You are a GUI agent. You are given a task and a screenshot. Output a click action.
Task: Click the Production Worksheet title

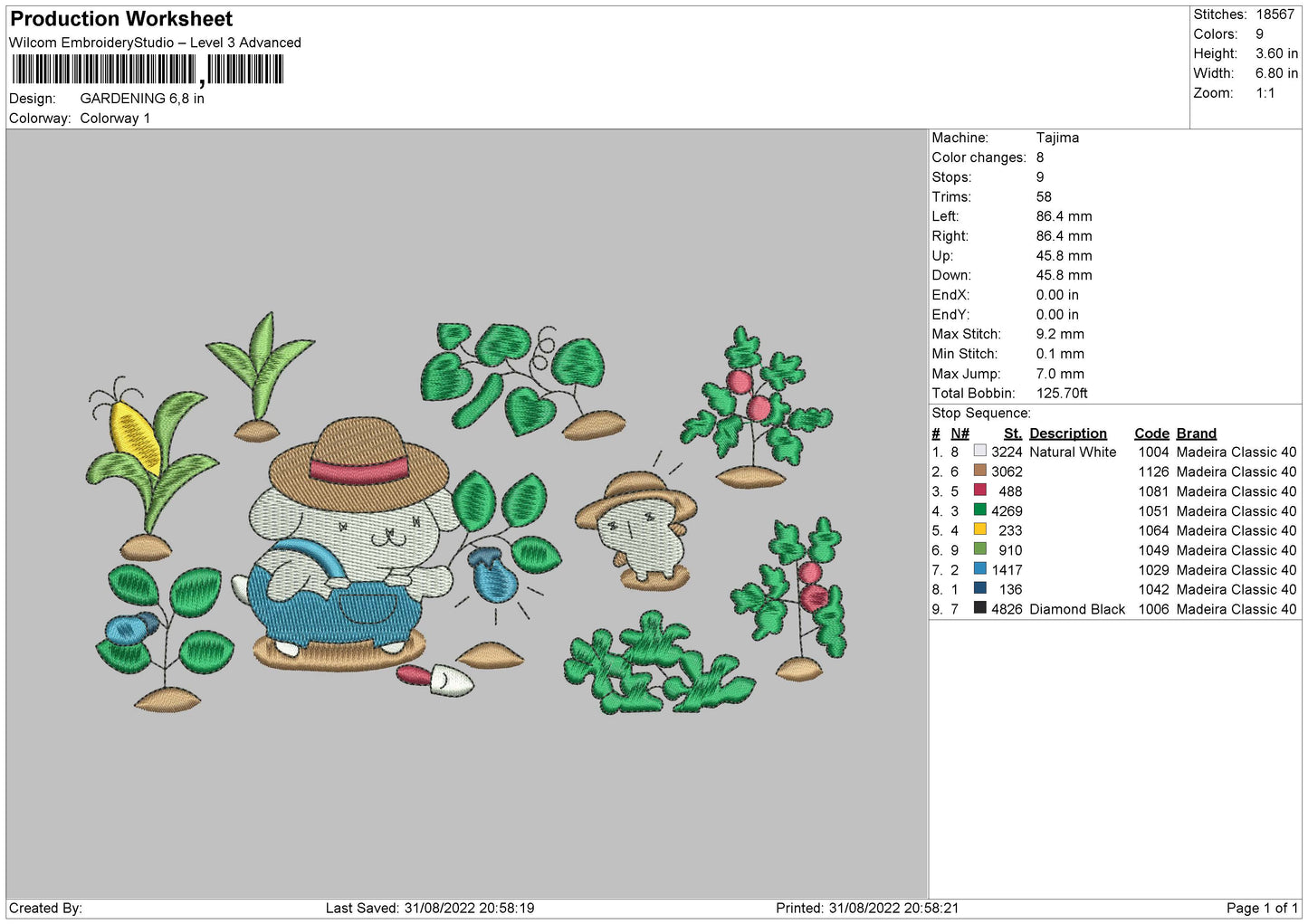pos(121,19)
